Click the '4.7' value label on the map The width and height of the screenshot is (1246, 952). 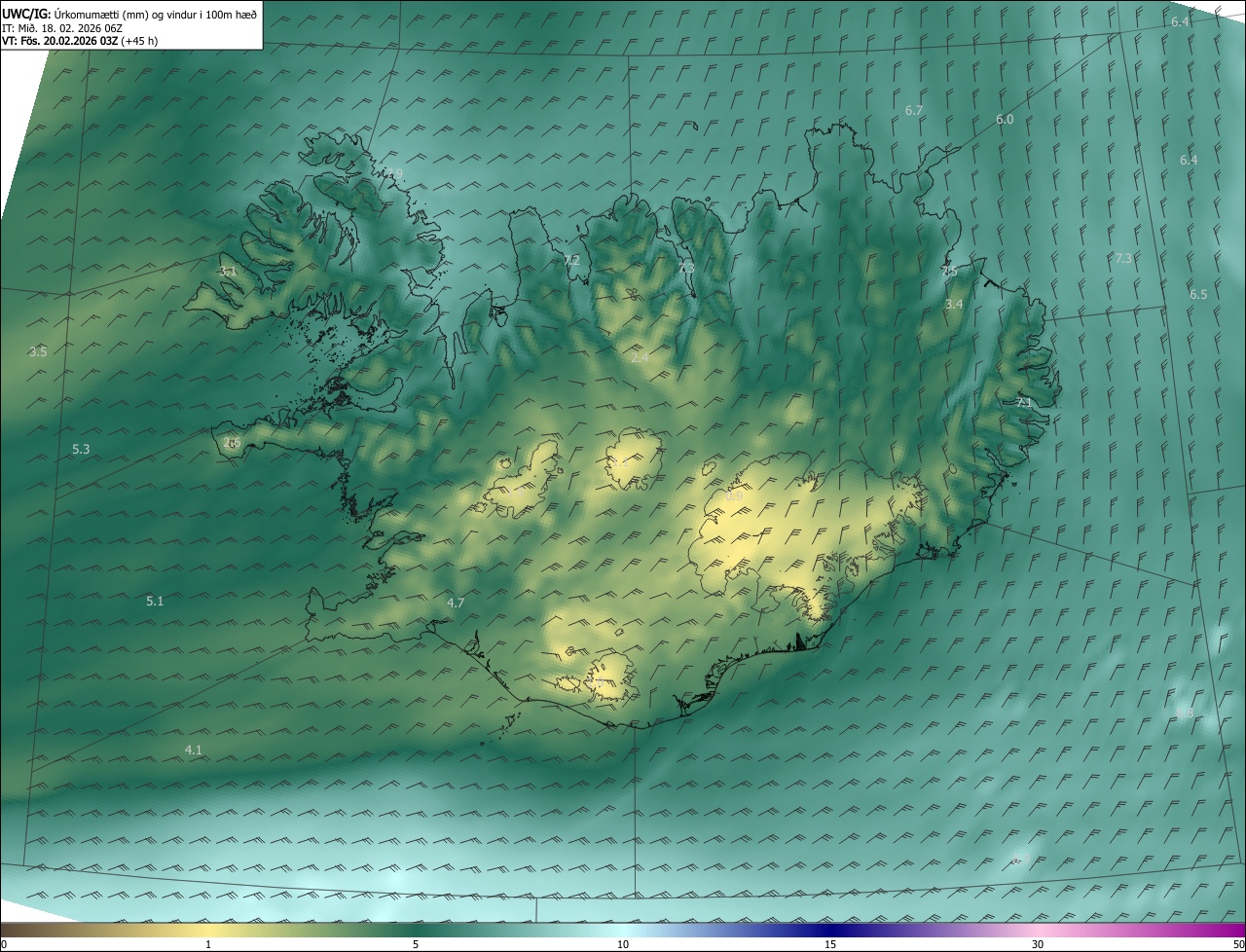[455, 604]
